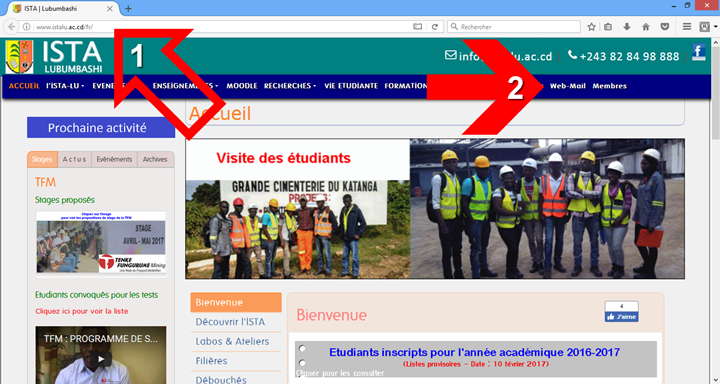Toggle reader view icon in address bar
Screen dimensions: 720x384
pos(417,27)
